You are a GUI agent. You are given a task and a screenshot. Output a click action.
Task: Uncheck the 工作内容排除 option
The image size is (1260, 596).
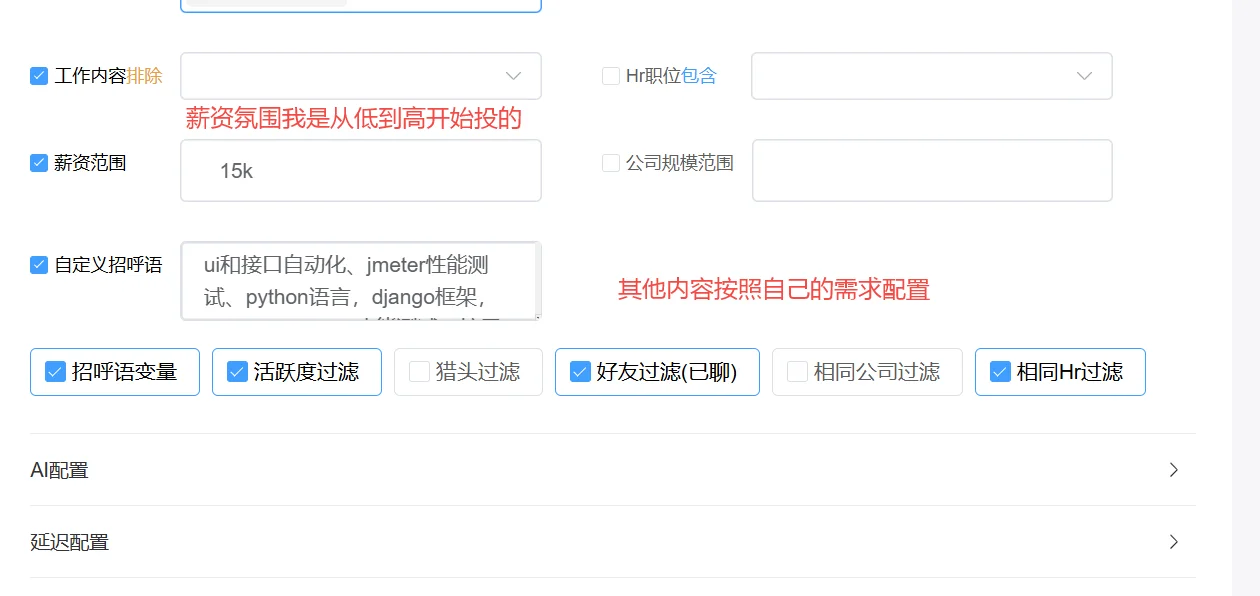pyautogui.click(x=39, y=75)
